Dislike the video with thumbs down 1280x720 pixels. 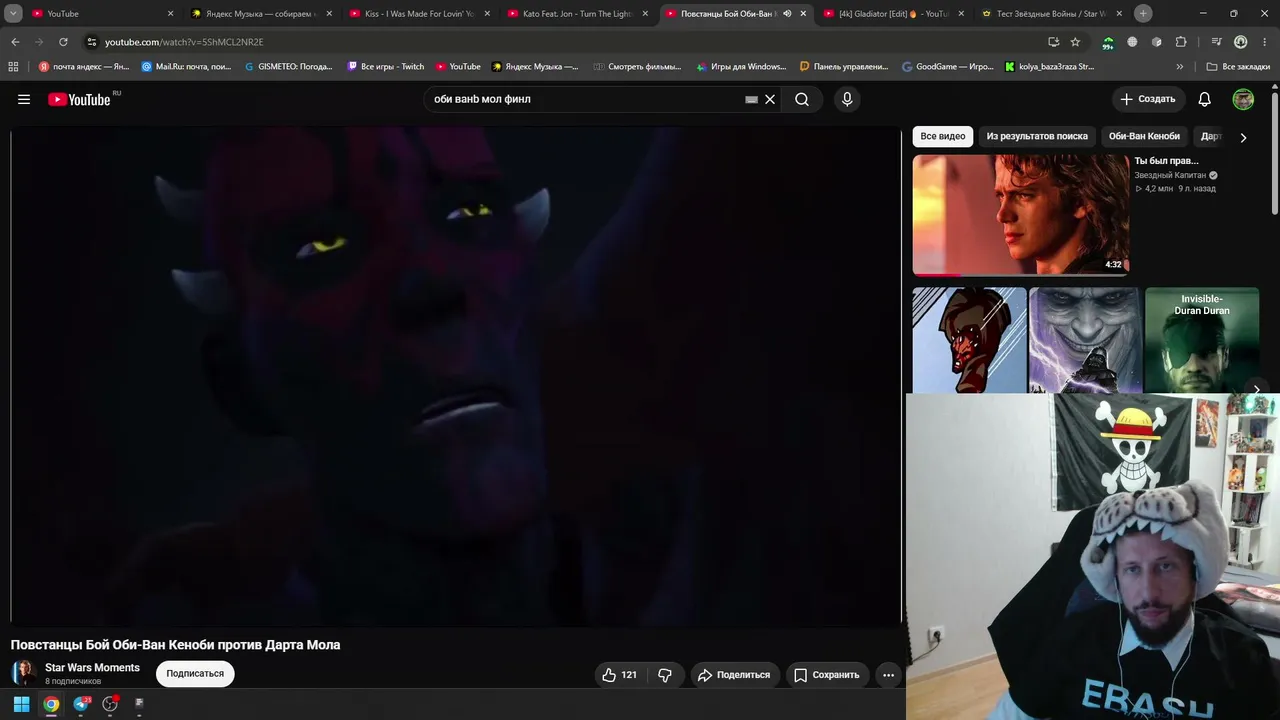pyautogui.click(x=665, y=675)
